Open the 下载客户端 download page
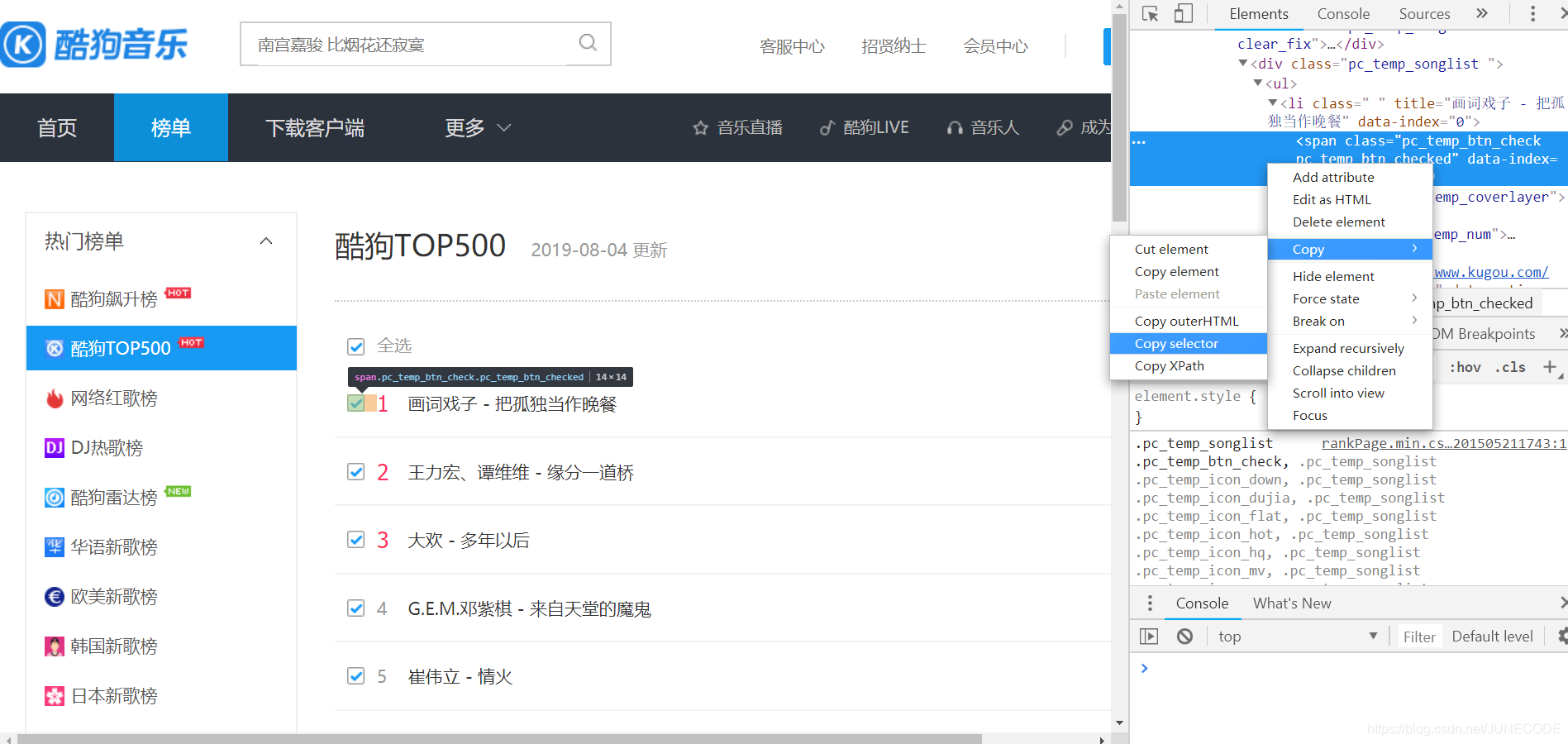The image size is (1568, 744). 315,127
